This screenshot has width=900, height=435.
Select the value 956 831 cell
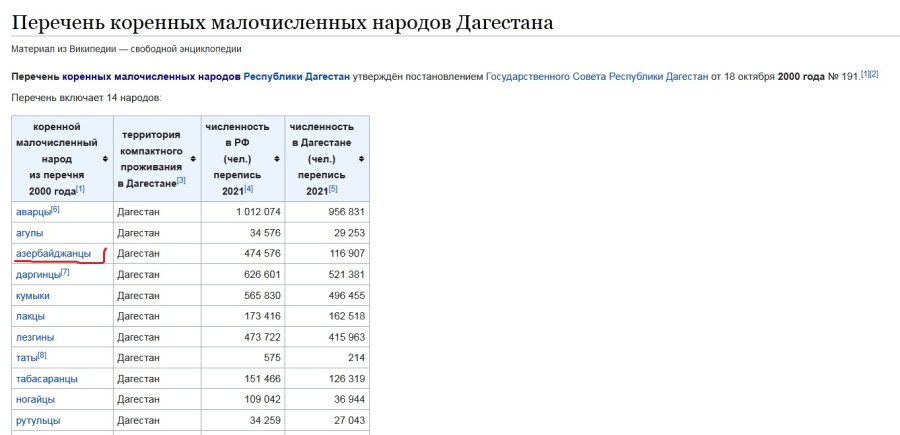point(327,212)
